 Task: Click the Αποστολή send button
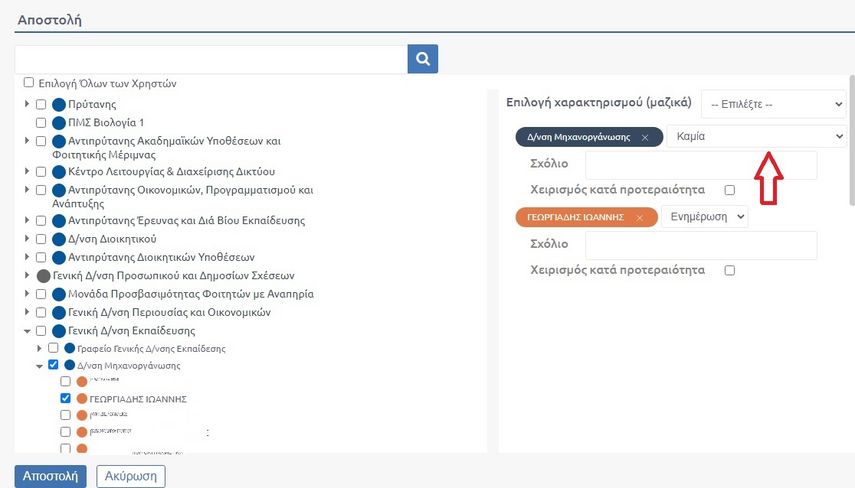[x=51, y=476]
